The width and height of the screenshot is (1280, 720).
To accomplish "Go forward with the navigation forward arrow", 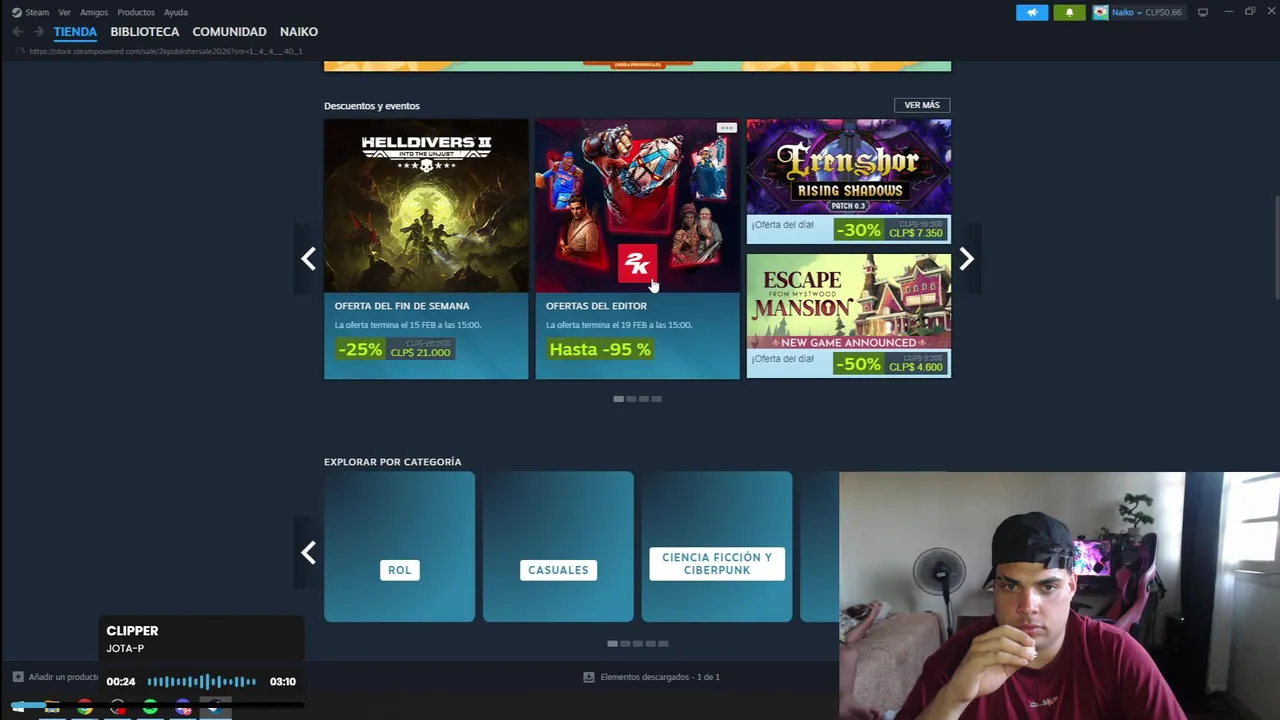I will tap(39, 32).
